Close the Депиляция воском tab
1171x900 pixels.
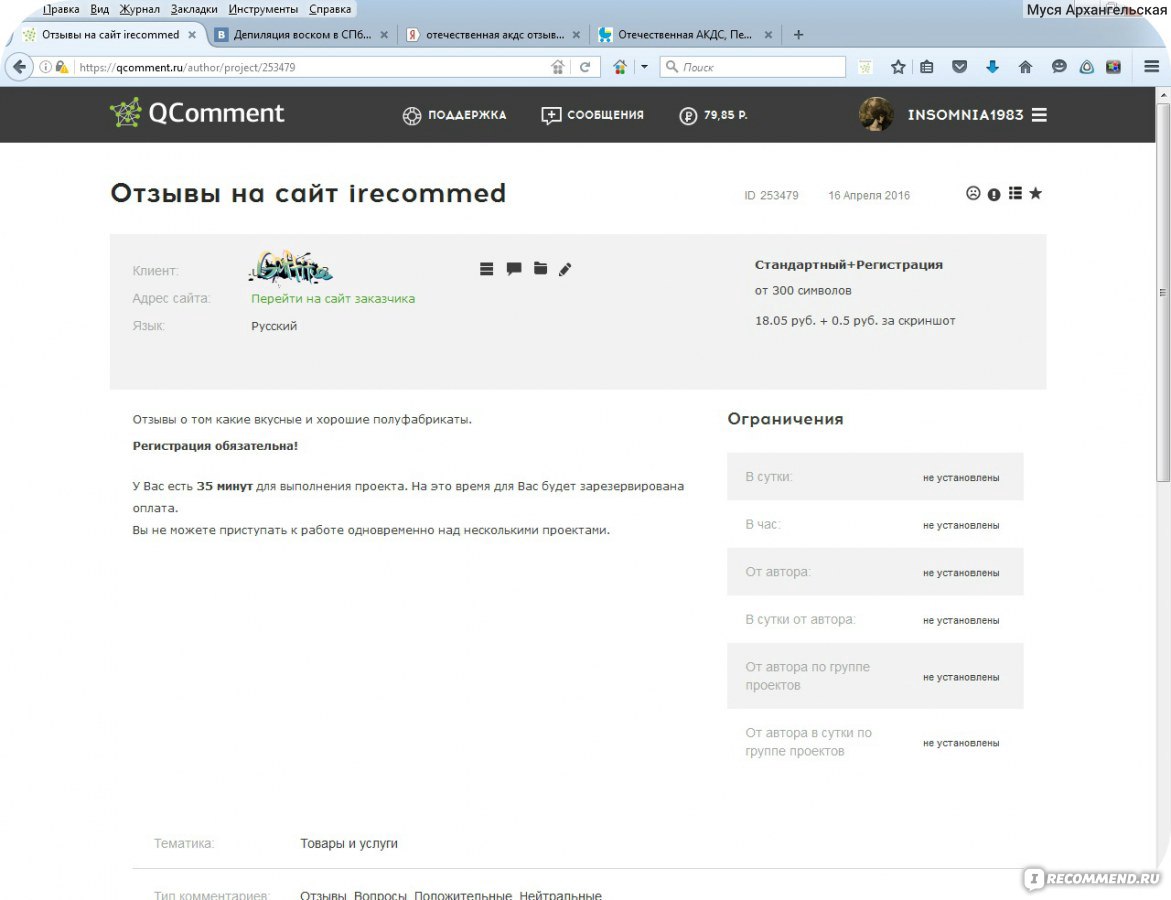click(384, 34)
